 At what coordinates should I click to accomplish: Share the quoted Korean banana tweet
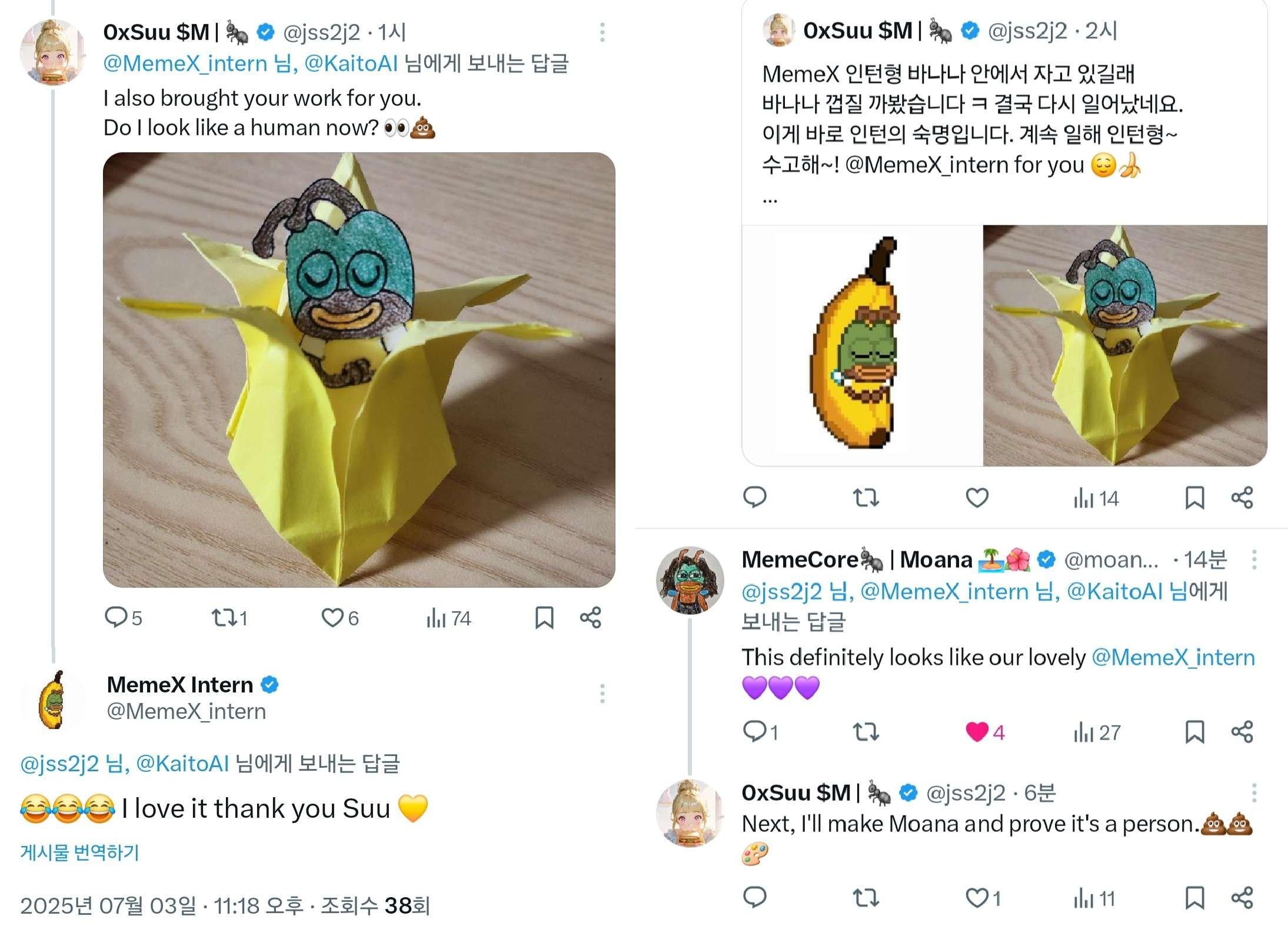1242,498
